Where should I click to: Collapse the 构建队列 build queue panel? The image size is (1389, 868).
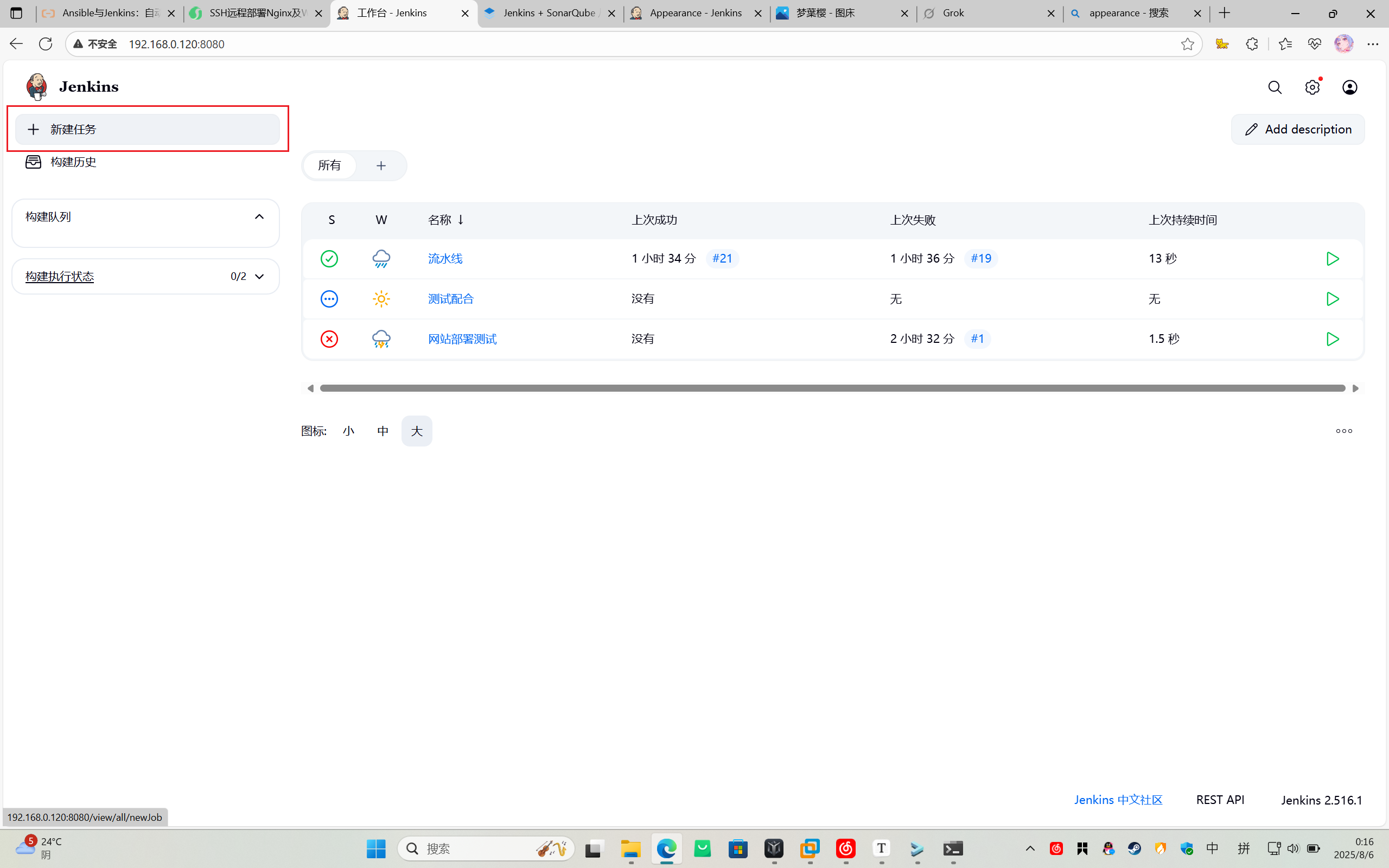pyautogui.click(x=259, y=216)
